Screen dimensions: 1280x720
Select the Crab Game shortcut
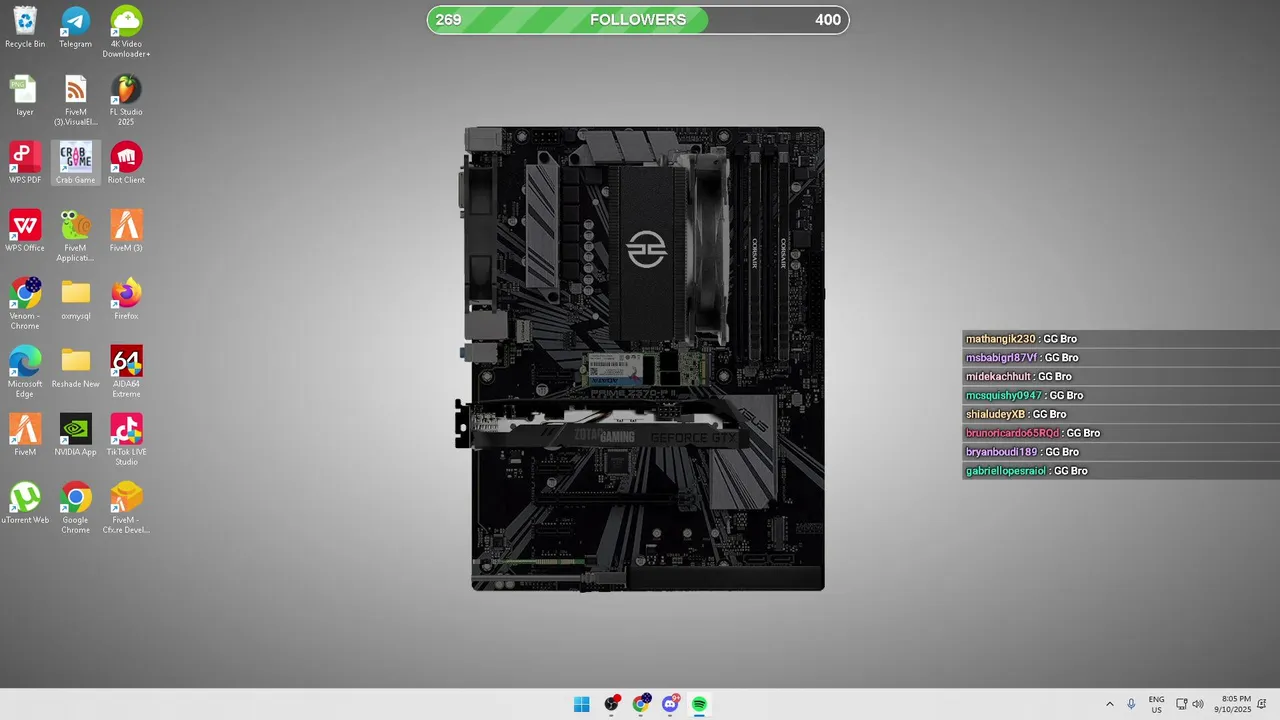[76, 164]
